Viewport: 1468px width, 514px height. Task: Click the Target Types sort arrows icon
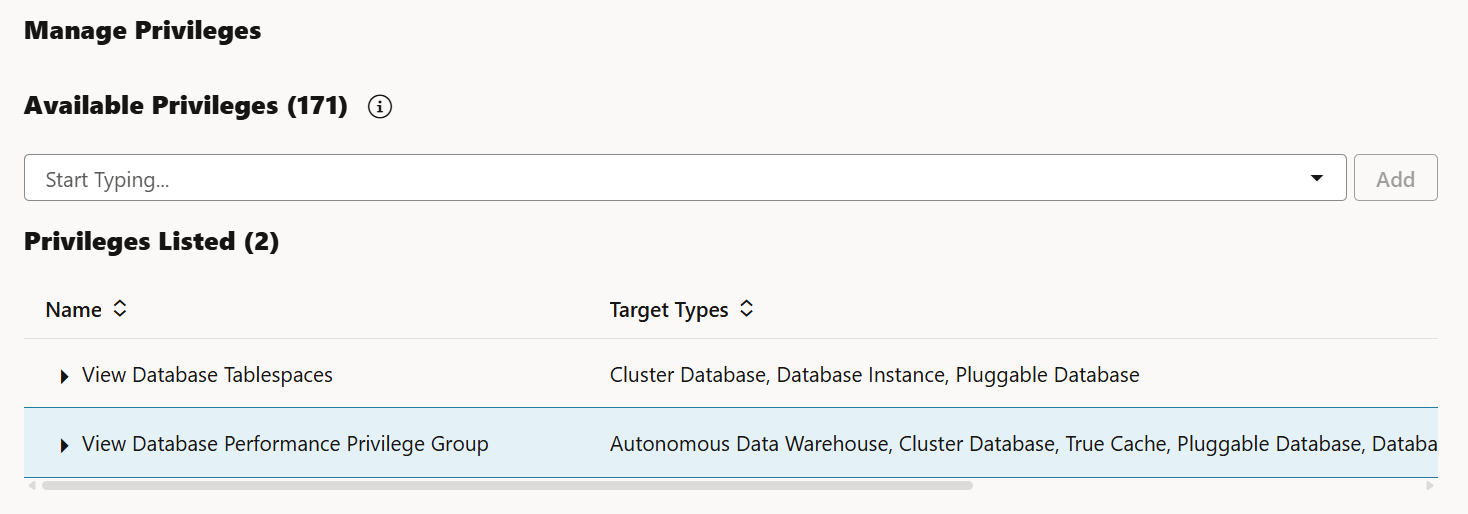(x=746, y=309)
